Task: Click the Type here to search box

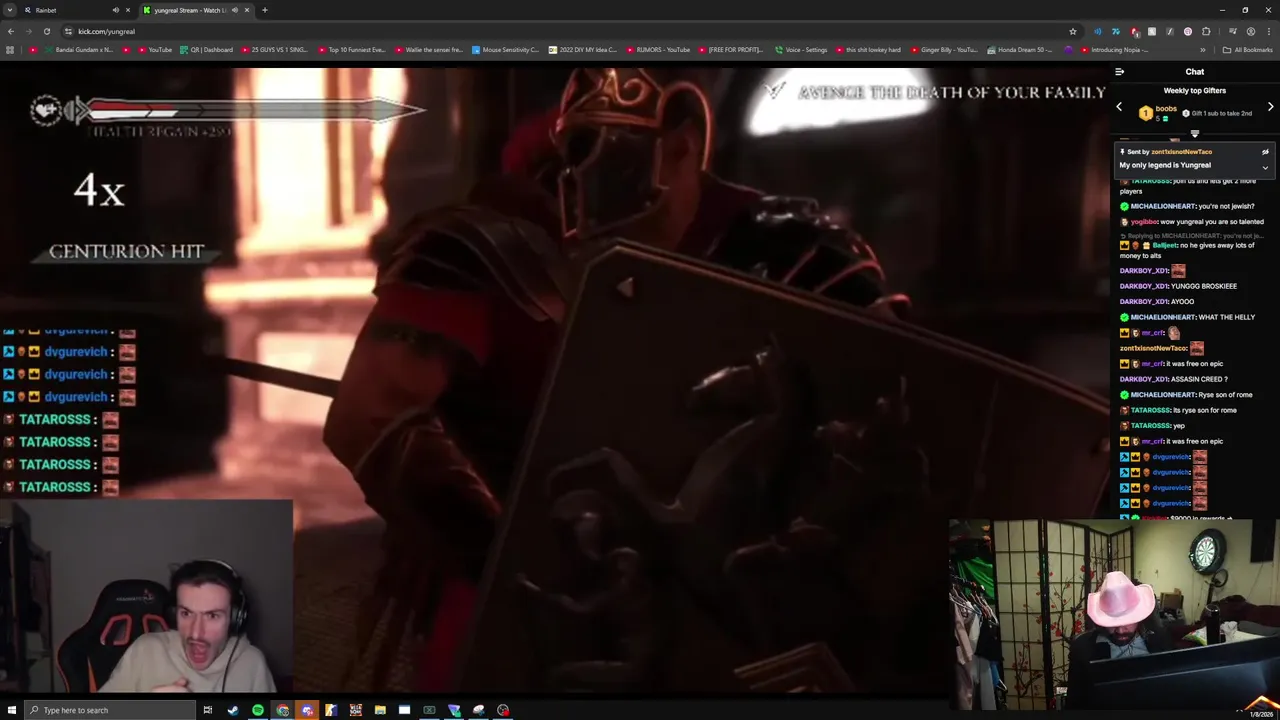Action: pyautogui.click(x=110, y=710)
